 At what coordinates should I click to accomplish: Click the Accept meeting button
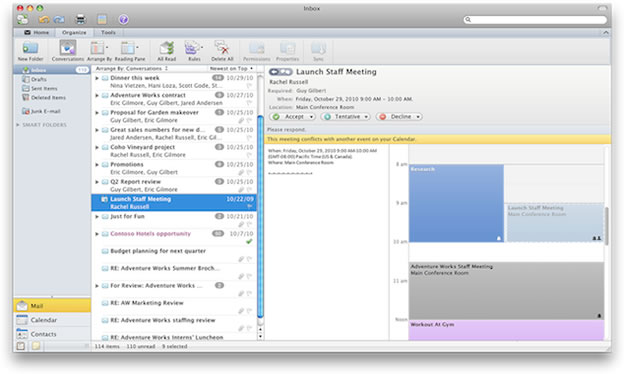pyautogui.click(x=289, y=117)
